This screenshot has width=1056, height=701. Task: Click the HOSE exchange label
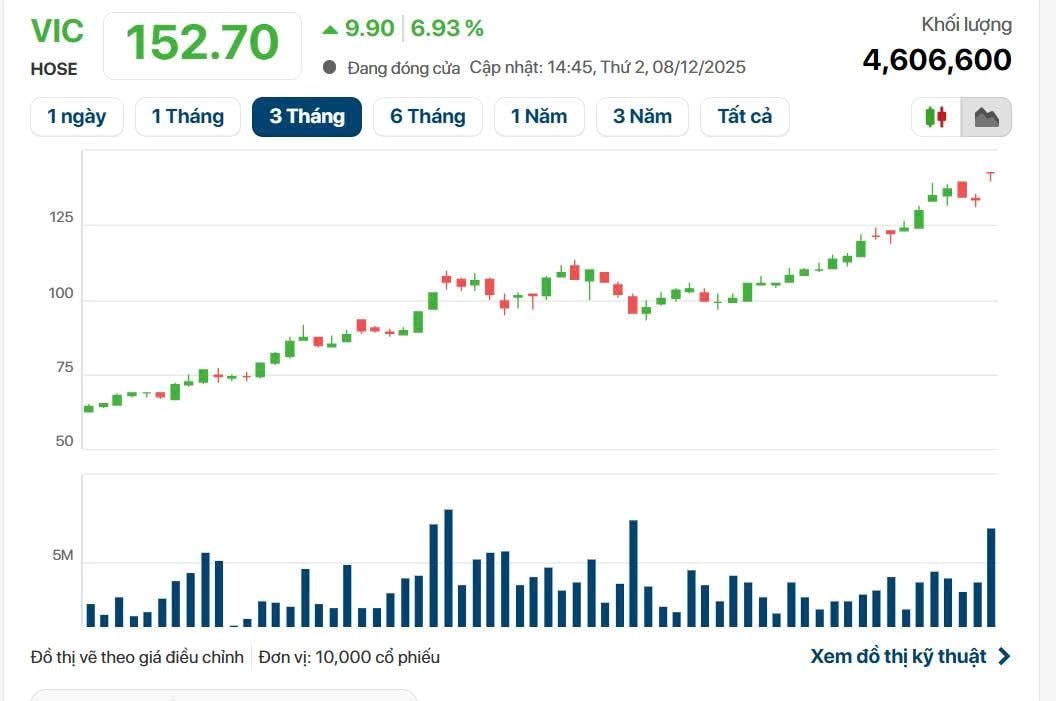click(x=54, y=69)
